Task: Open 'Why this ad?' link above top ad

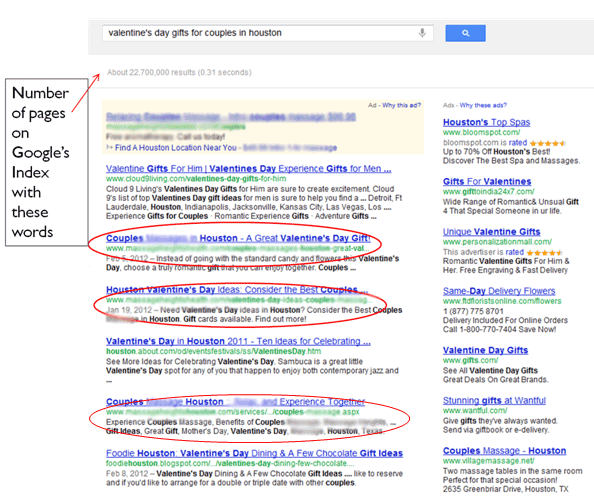Action: coord(401,105)
